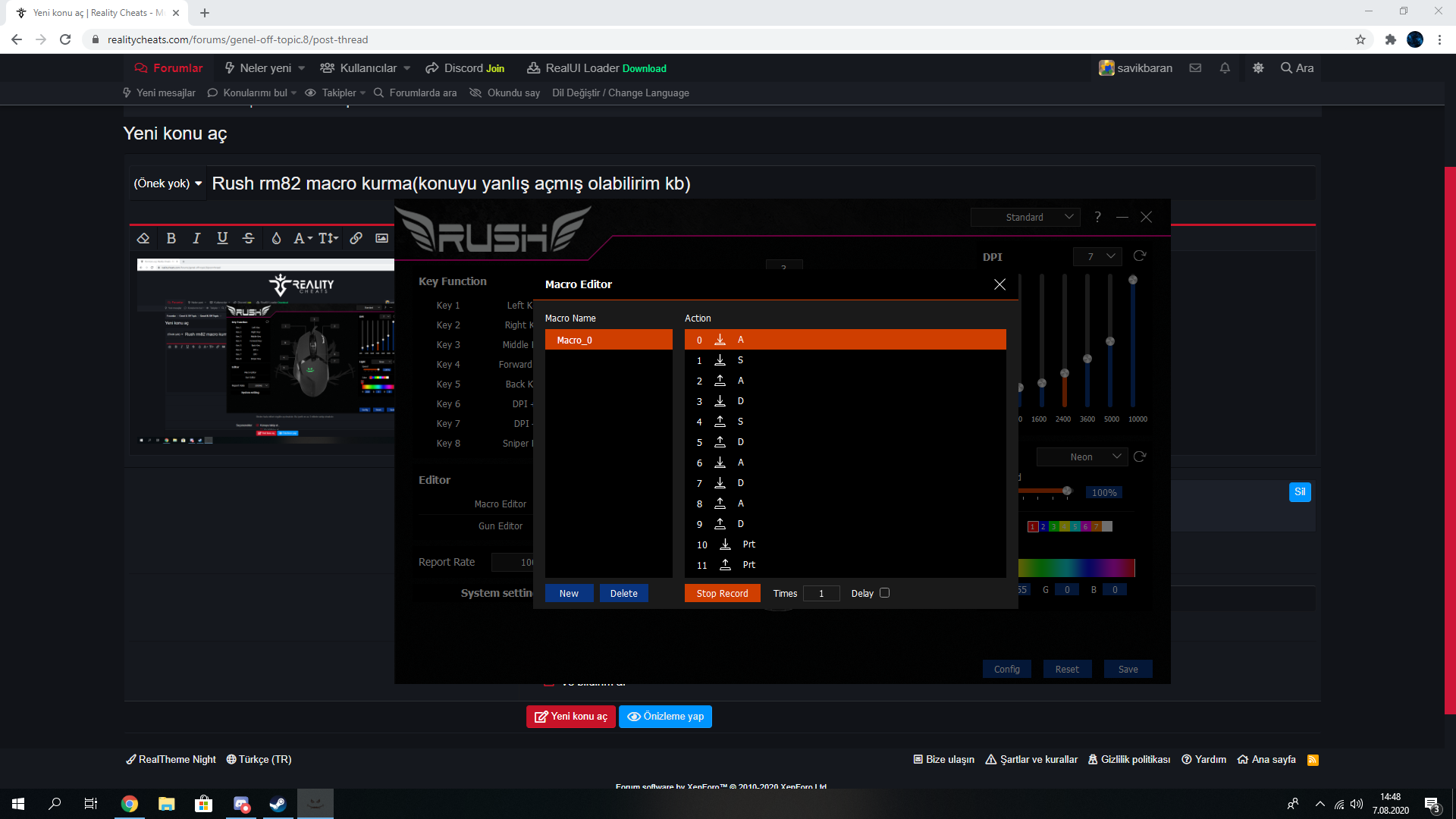Open the text color drop icon
The image size is (1456, 819).
pos(277,238)
